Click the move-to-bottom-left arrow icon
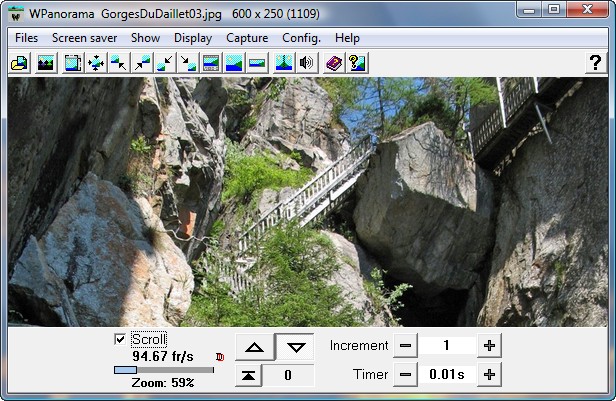The image size is (616, 401). click(x=165, y=63)
